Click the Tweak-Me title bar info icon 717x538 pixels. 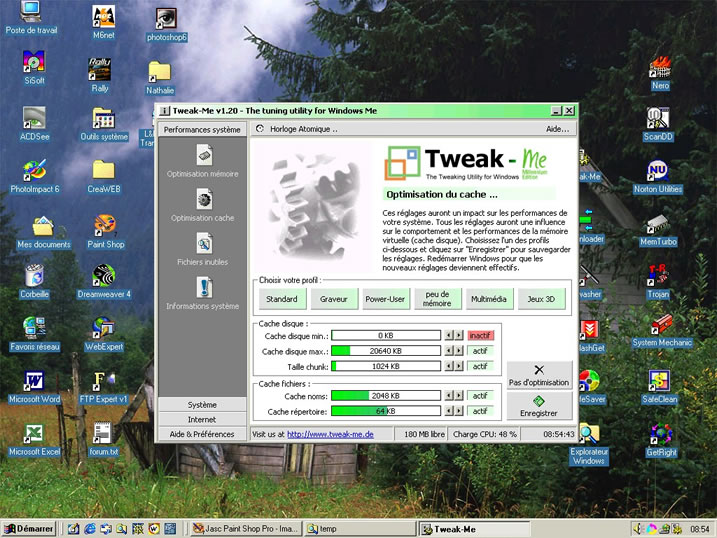[x=165, y=111]
